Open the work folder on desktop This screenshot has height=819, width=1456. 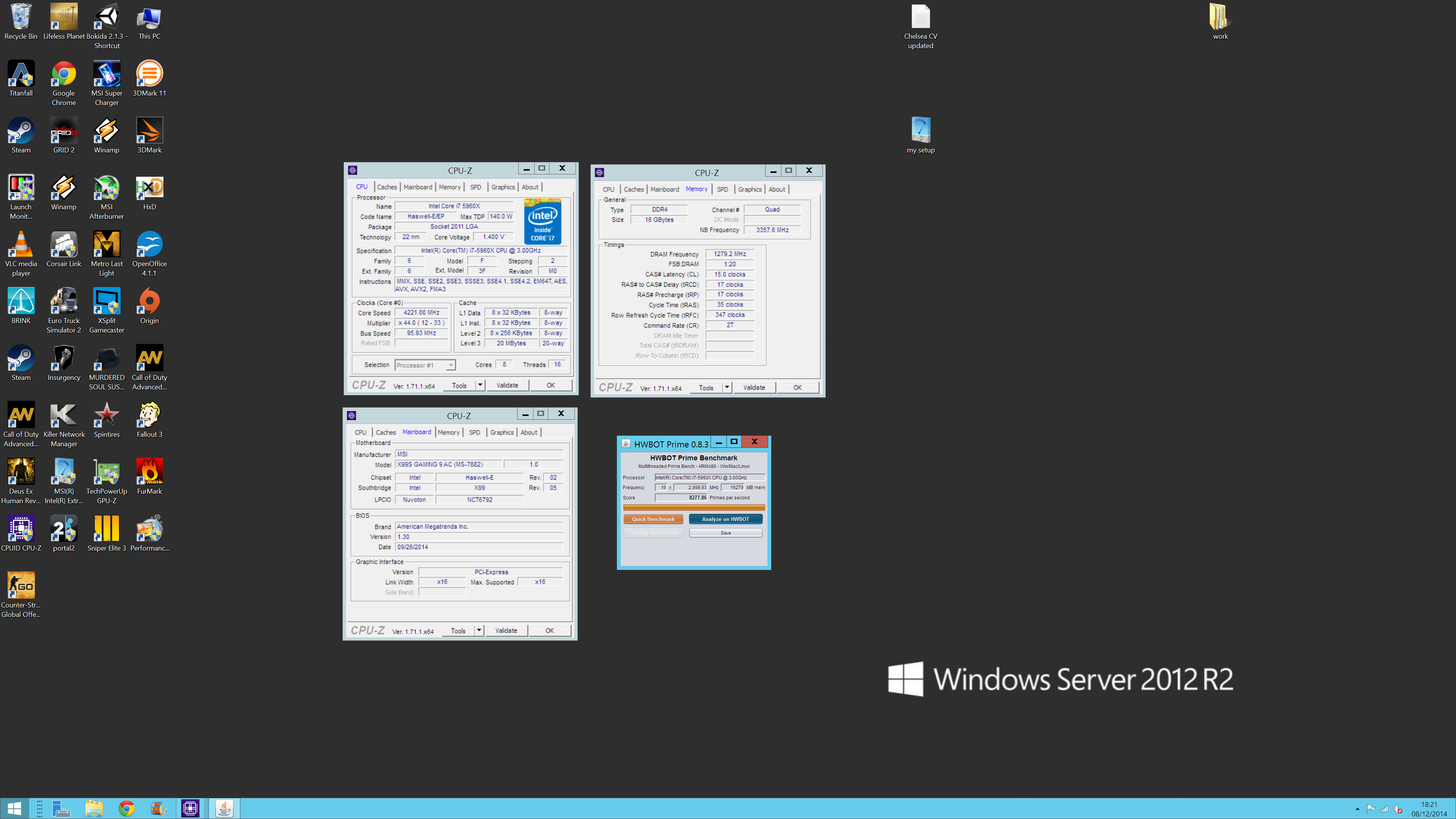[1220, 22]
